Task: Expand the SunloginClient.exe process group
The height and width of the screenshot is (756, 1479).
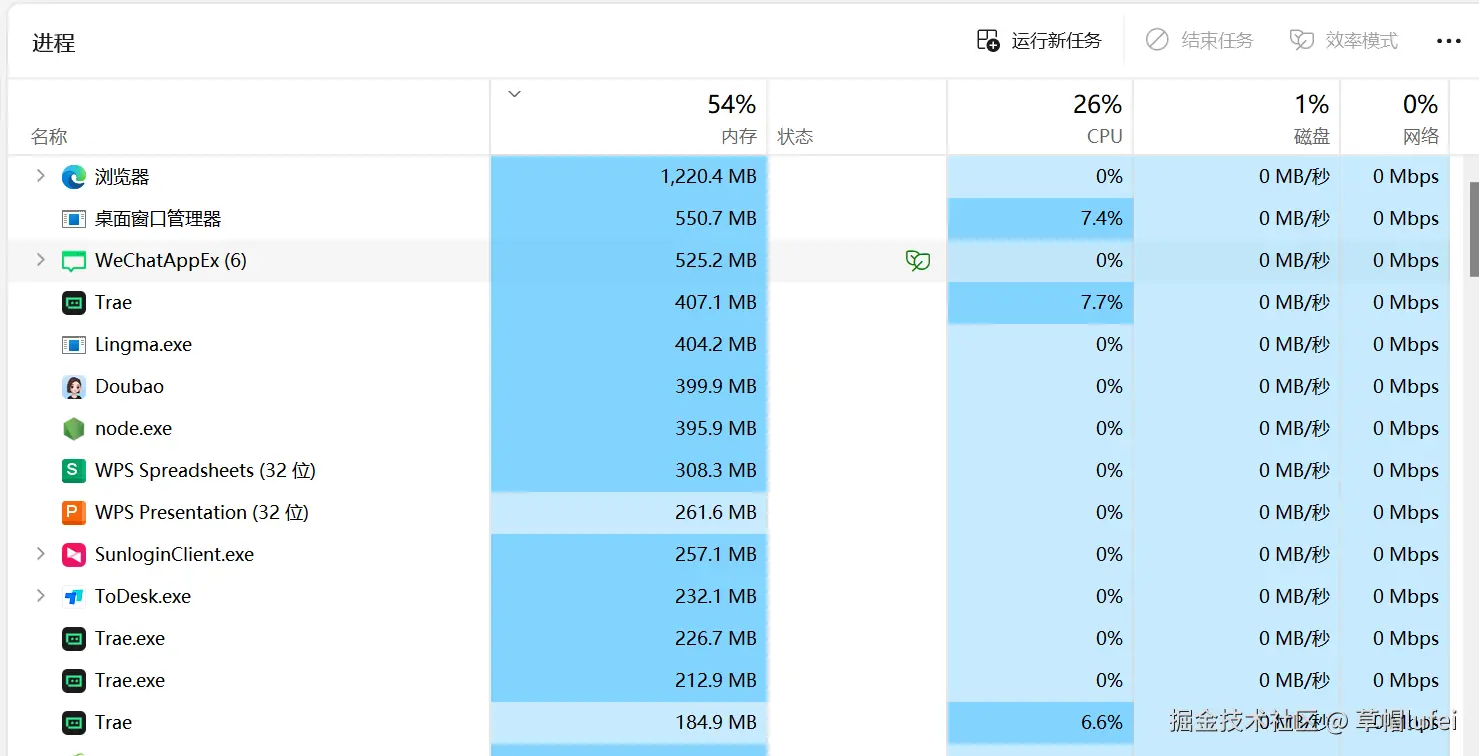Action: point(40,554)
